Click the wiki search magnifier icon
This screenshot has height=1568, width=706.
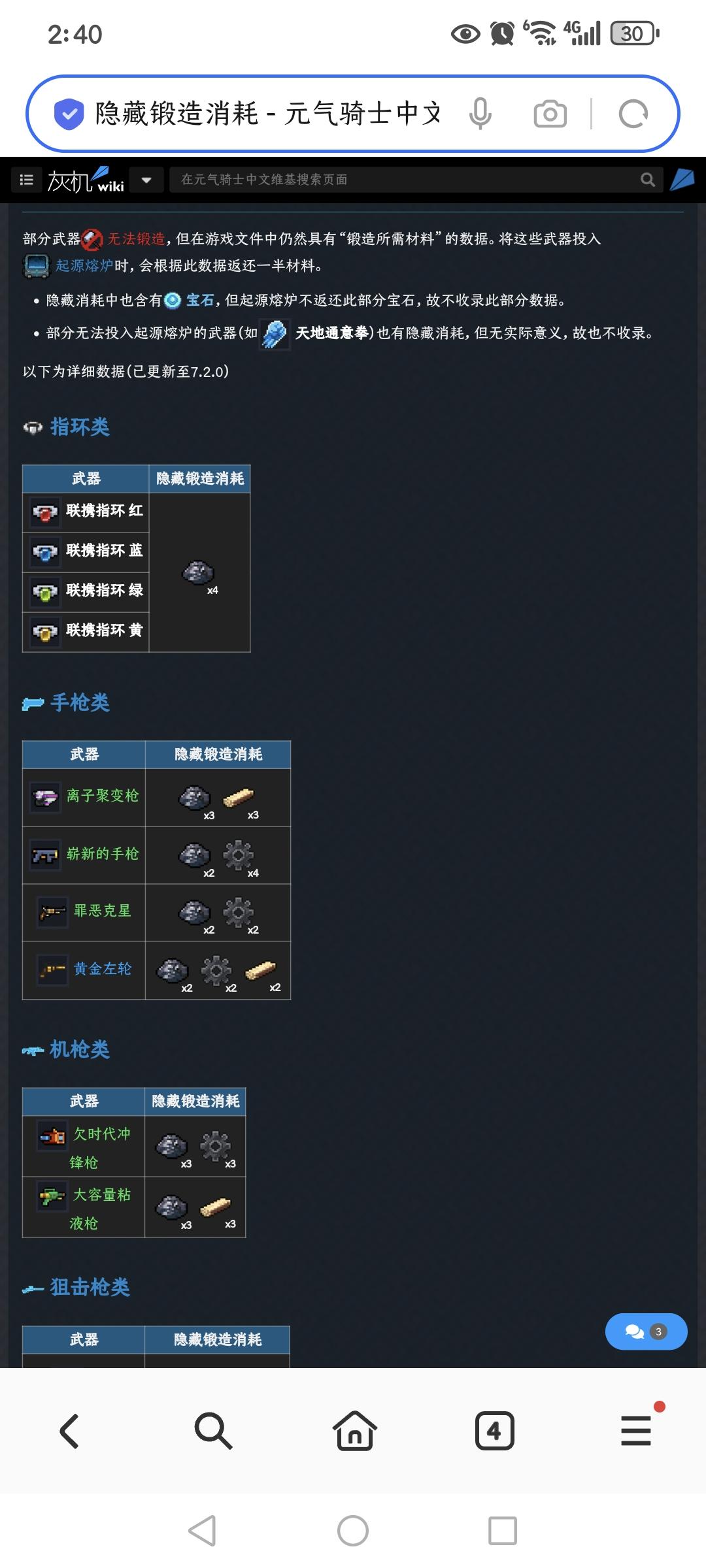(647, 180)
